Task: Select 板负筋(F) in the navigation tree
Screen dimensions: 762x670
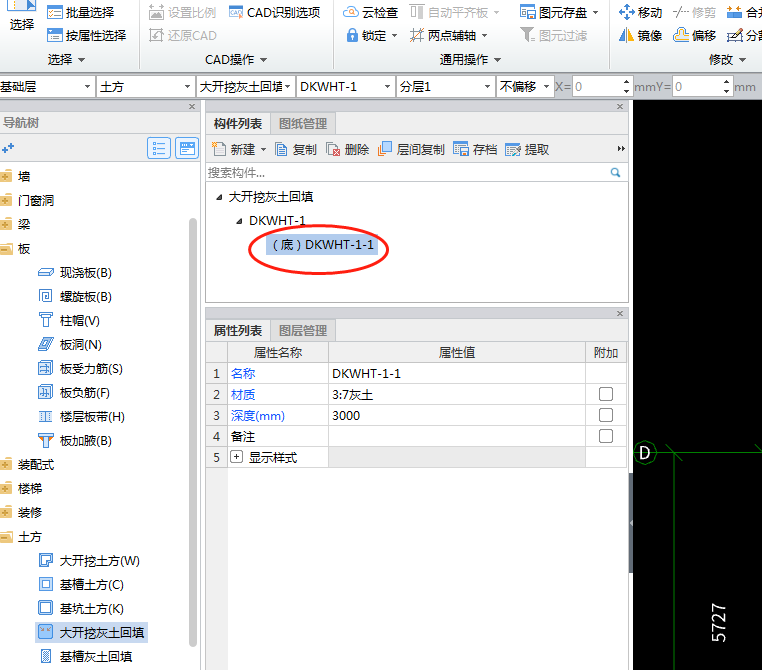Action: [74, 393]
